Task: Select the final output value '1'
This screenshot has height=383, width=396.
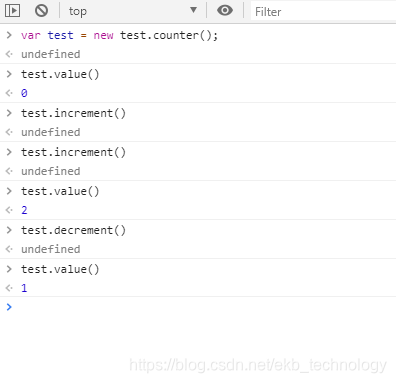Action: [24, 288]
